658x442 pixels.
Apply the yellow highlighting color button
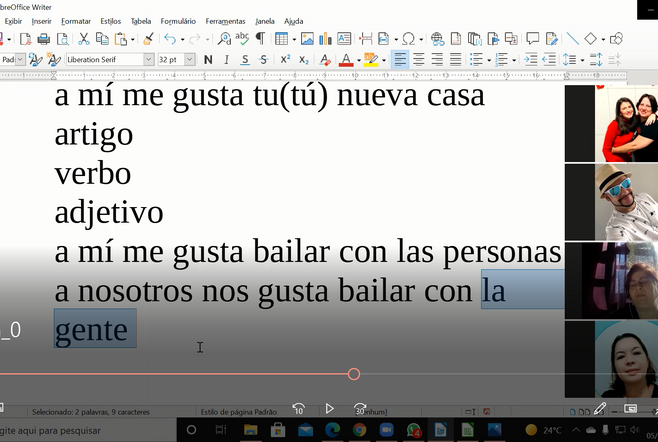[x=371, y=60]
